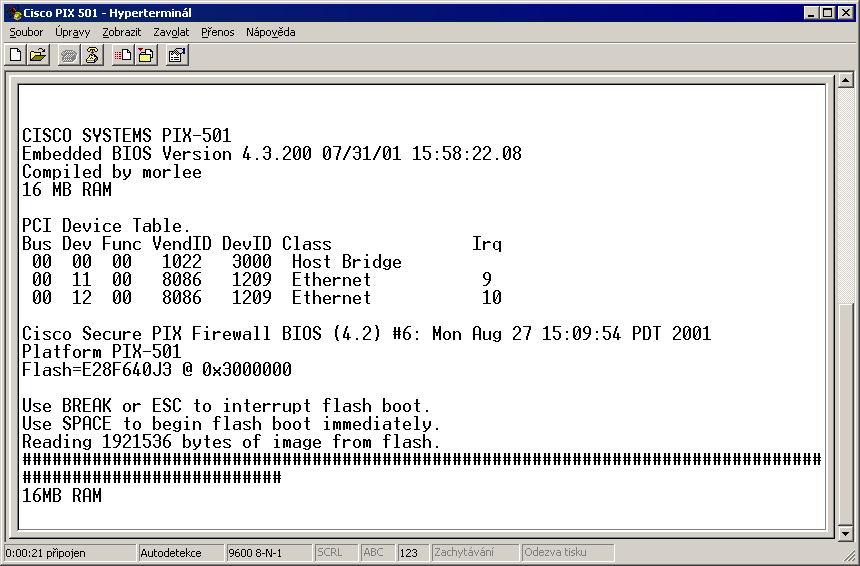
Task: Click the 'Autodetekce' status bar field
Action: click(180, 553)
